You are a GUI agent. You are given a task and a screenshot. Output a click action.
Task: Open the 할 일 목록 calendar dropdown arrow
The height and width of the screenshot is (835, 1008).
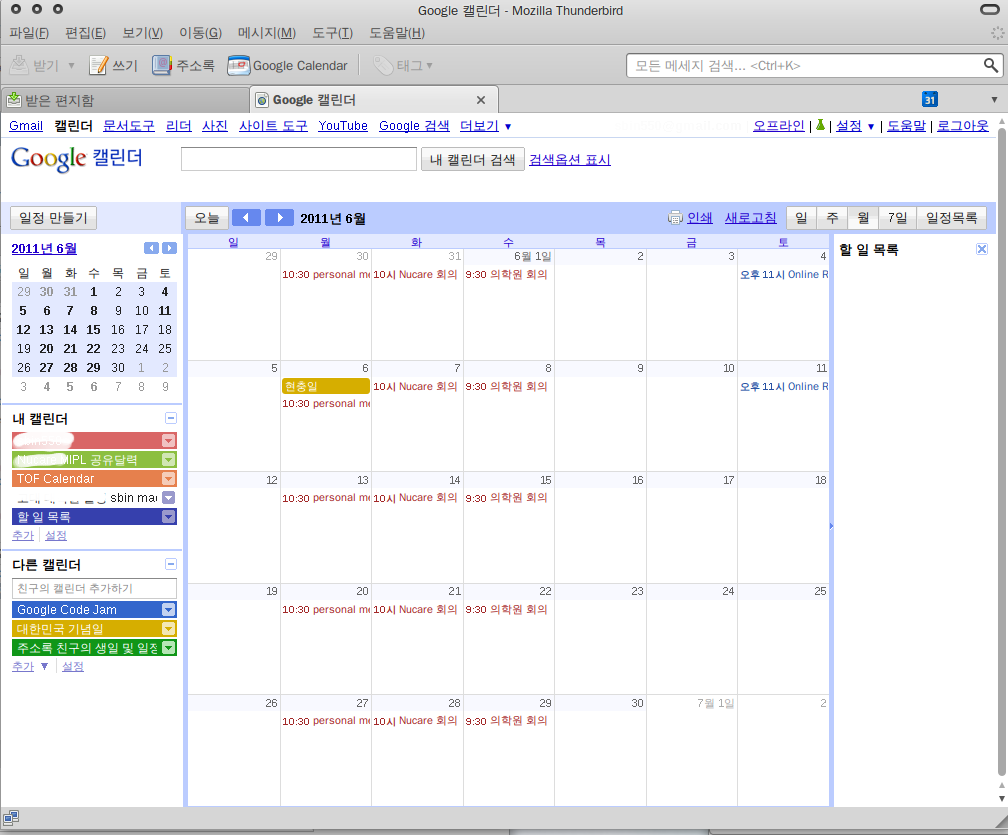168,517
